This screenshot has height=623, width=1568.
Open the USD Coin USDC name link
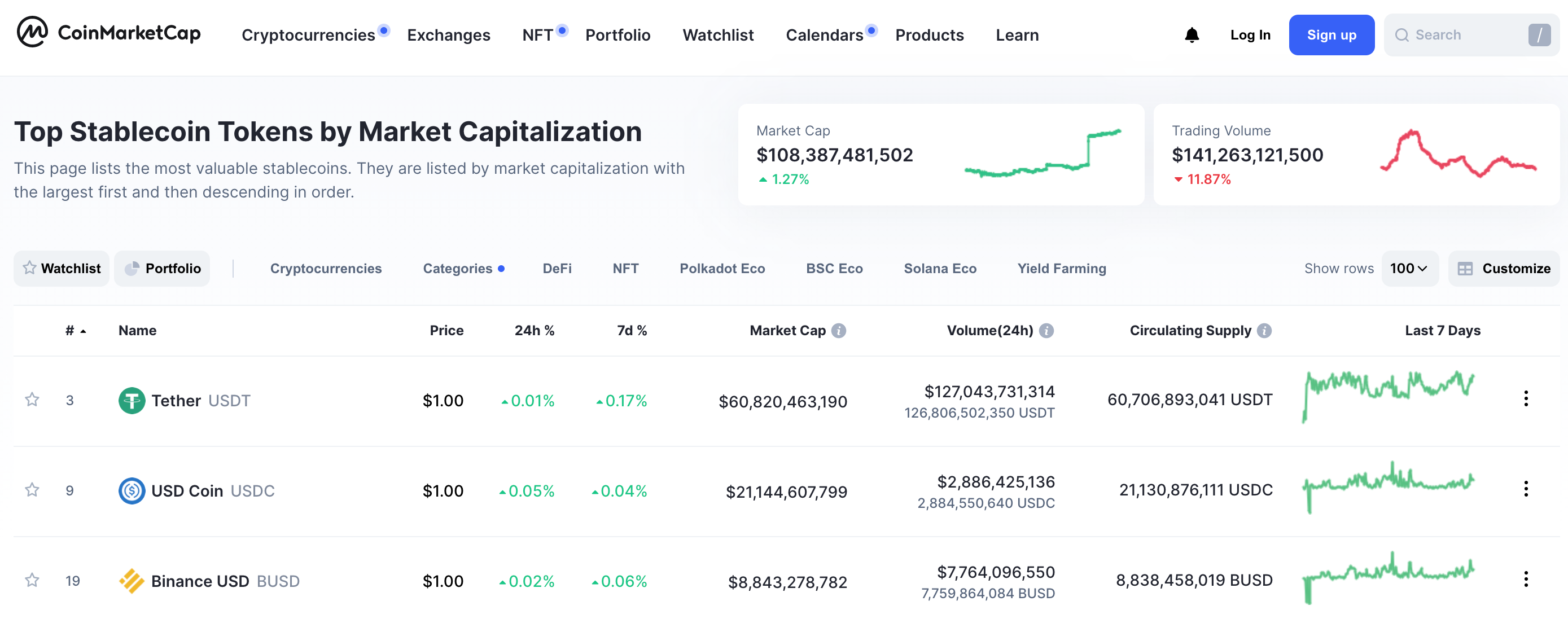[x=213, y=490]
